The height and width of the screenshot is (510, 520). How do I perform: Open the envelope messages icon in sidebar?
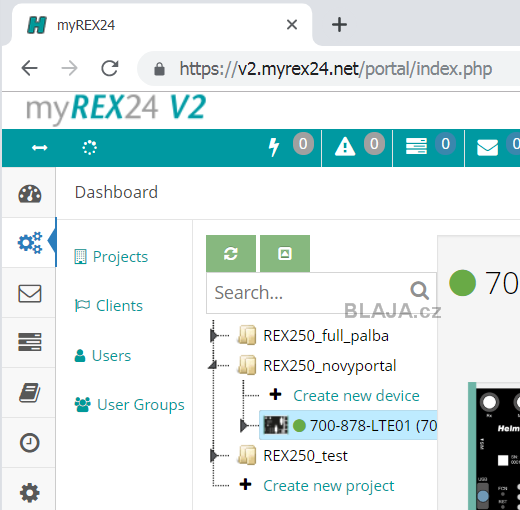pyautogui.click(x=30, y=293)
